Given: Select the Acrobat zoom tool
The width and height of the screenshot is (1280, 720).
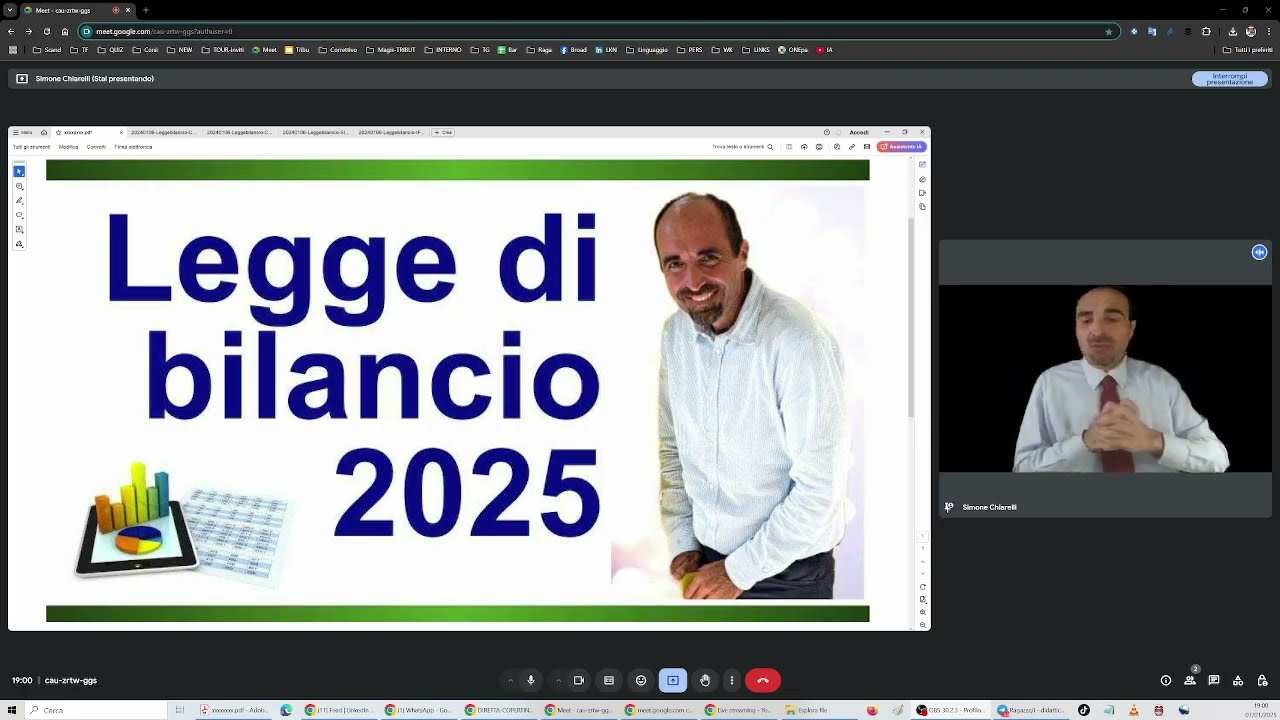Looking at the screenshot, I should (19, 187).
